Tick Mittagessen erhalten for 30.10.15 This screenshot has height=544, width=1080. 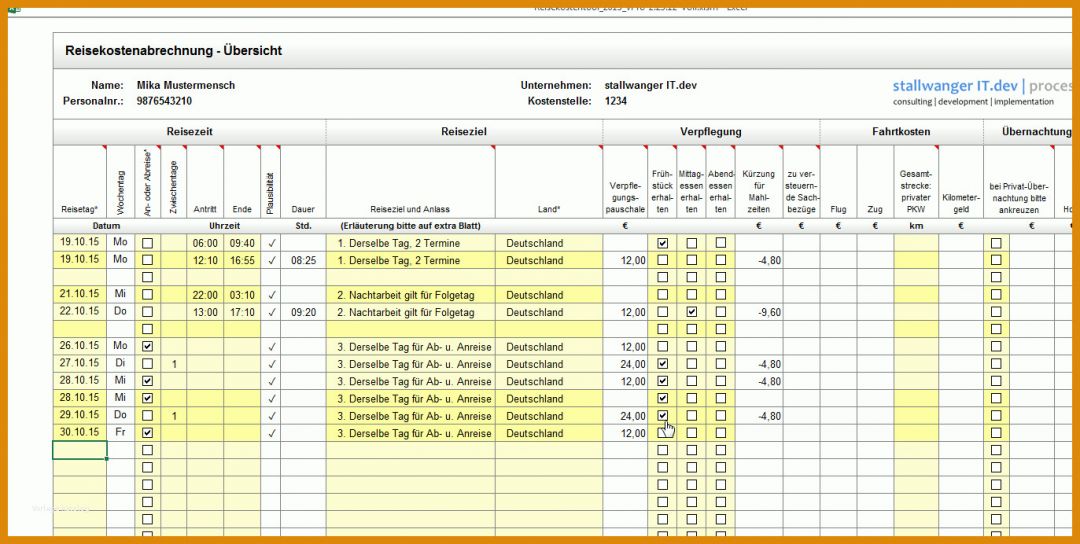[x=692, y=433]
